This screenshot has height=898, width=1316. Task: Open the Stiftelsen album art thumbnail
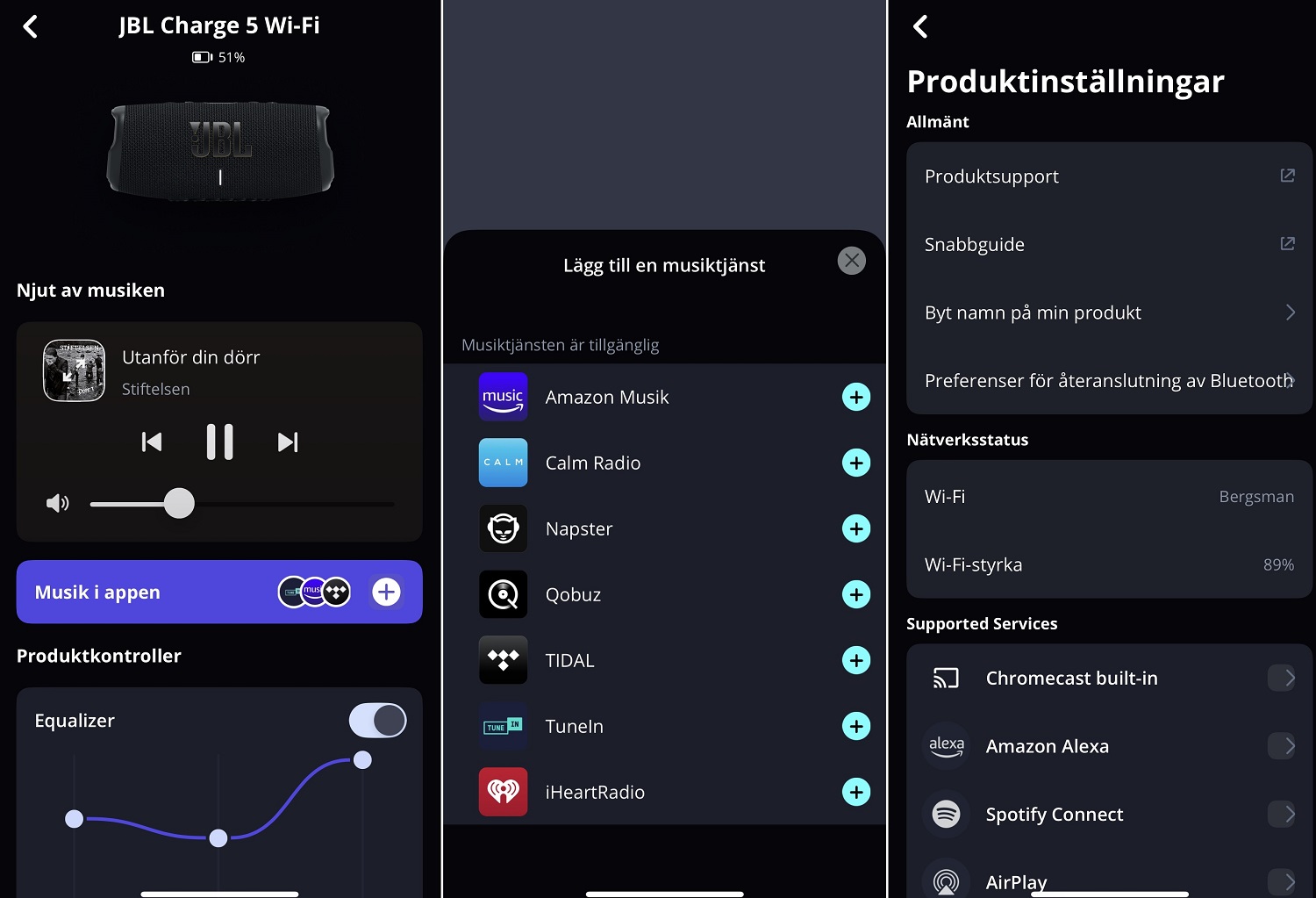click(x=75, y=370)
